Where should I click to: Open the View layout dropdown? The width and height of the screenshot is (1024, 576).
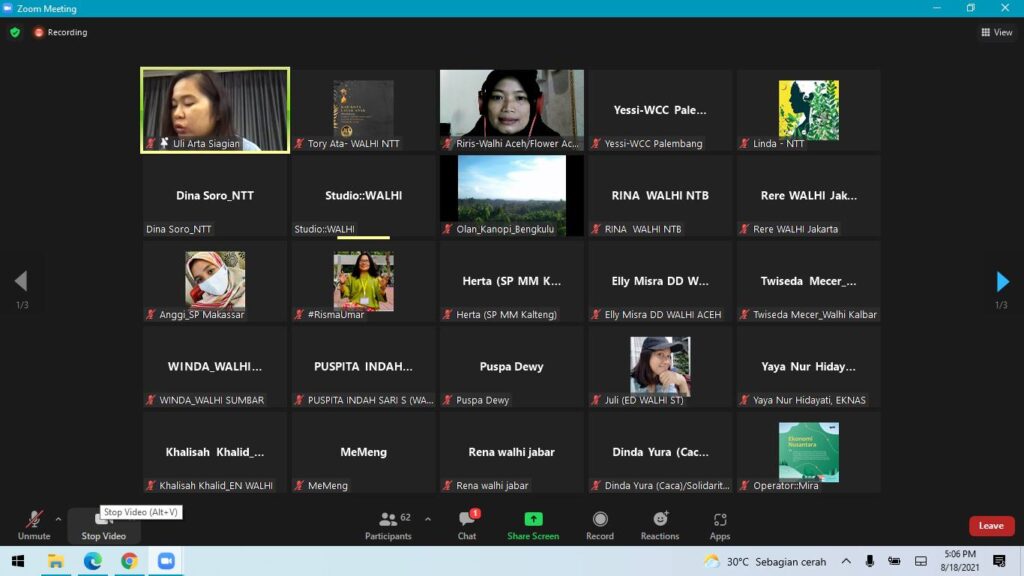[996, 32]
